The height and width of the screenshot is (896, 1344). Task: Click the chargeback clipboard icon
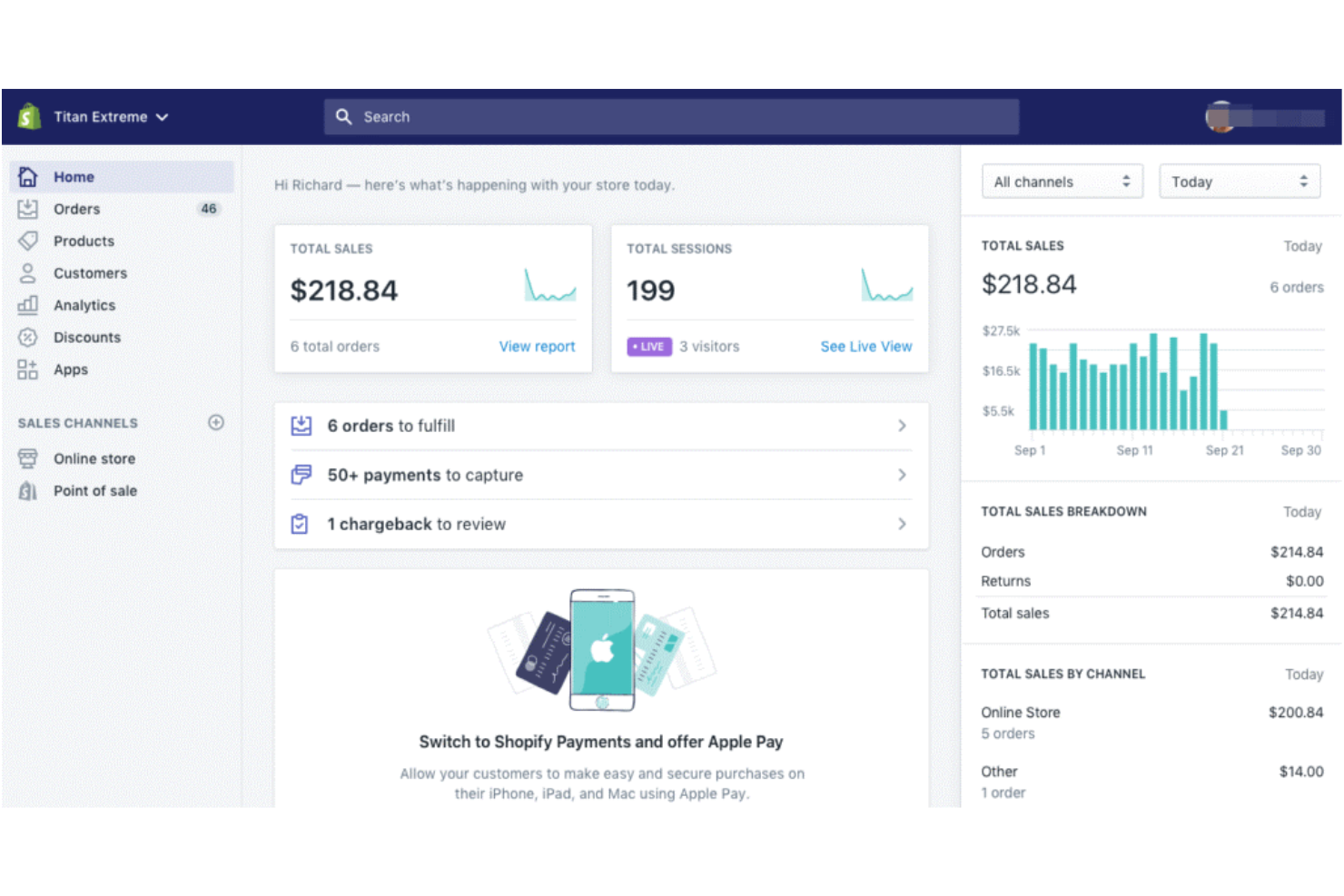click(300, 524)
